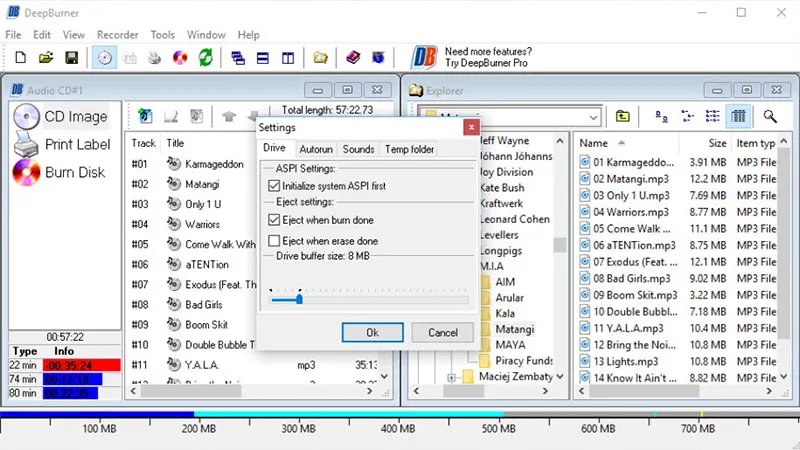The image size is (800, 450).
Task: Disable Eject when burn done
Action: pyautogui.click(x=275, y=219)
